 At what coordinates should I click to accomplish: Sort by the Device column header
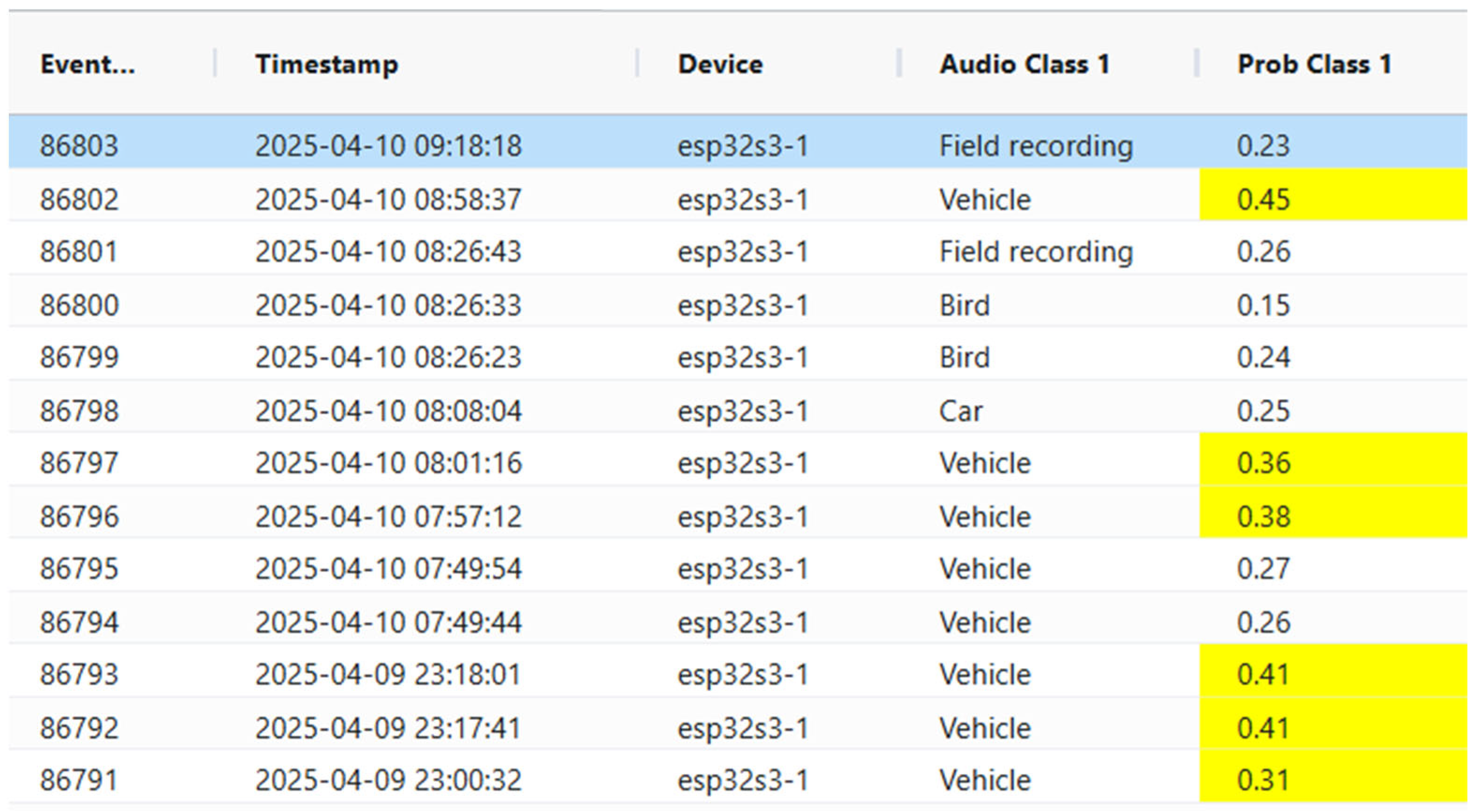[x=720, y=64]
